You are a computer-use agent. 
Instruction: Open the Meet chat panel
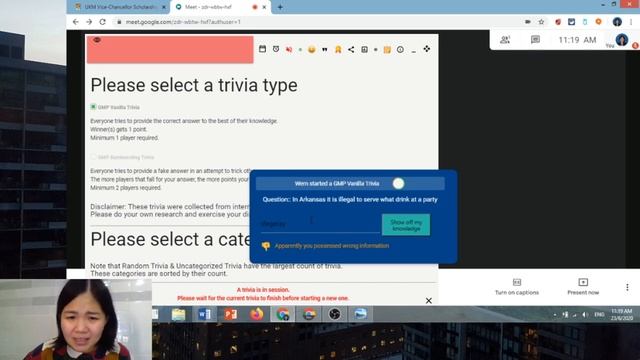click(x=535, y=40)
